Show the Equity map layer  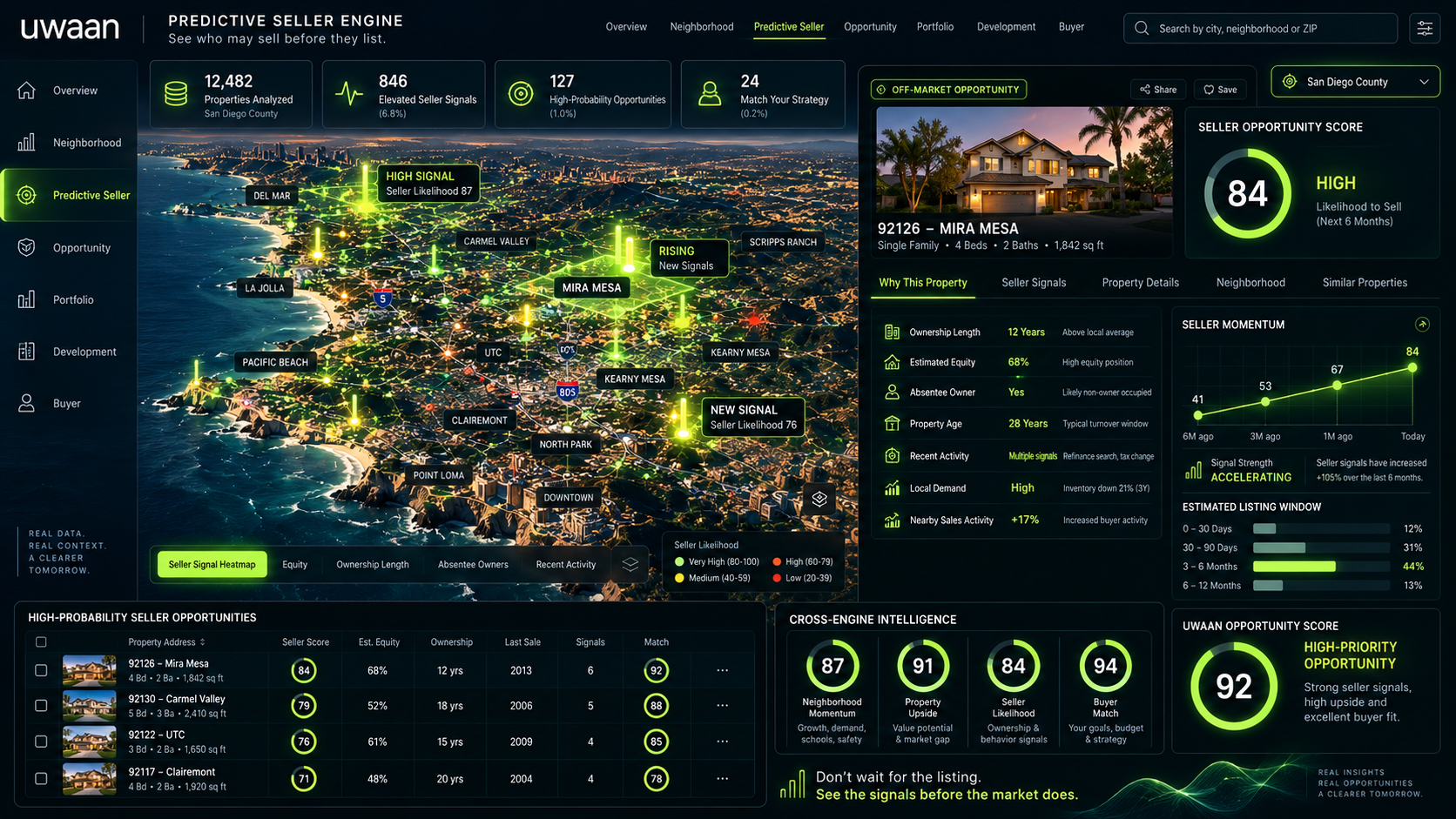(x=295, y=564)
